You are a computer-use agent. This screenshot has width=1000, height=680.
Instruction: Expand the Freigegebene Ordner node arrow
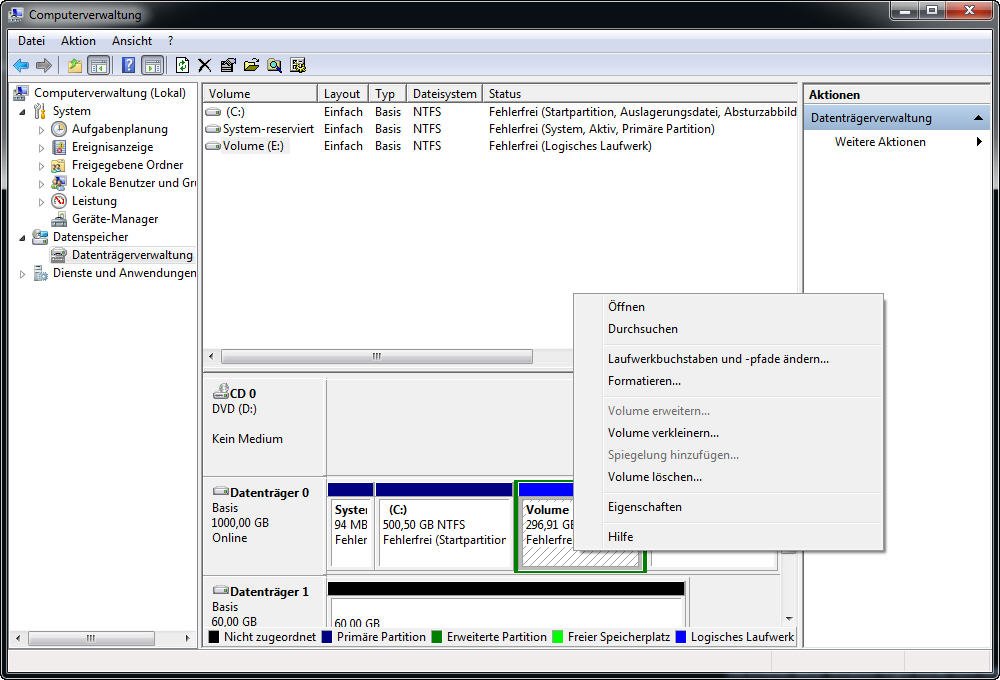(x=41, y=165)
